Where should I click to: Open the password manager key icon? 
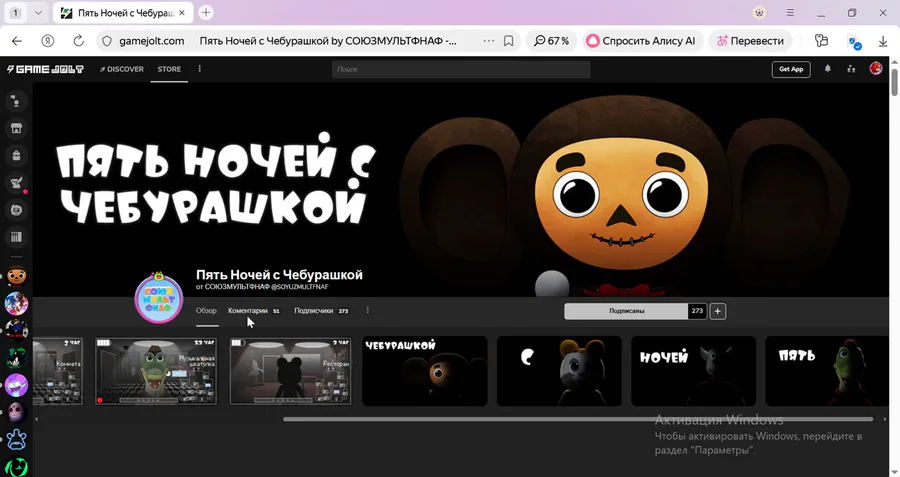click(x=821, y=41)
